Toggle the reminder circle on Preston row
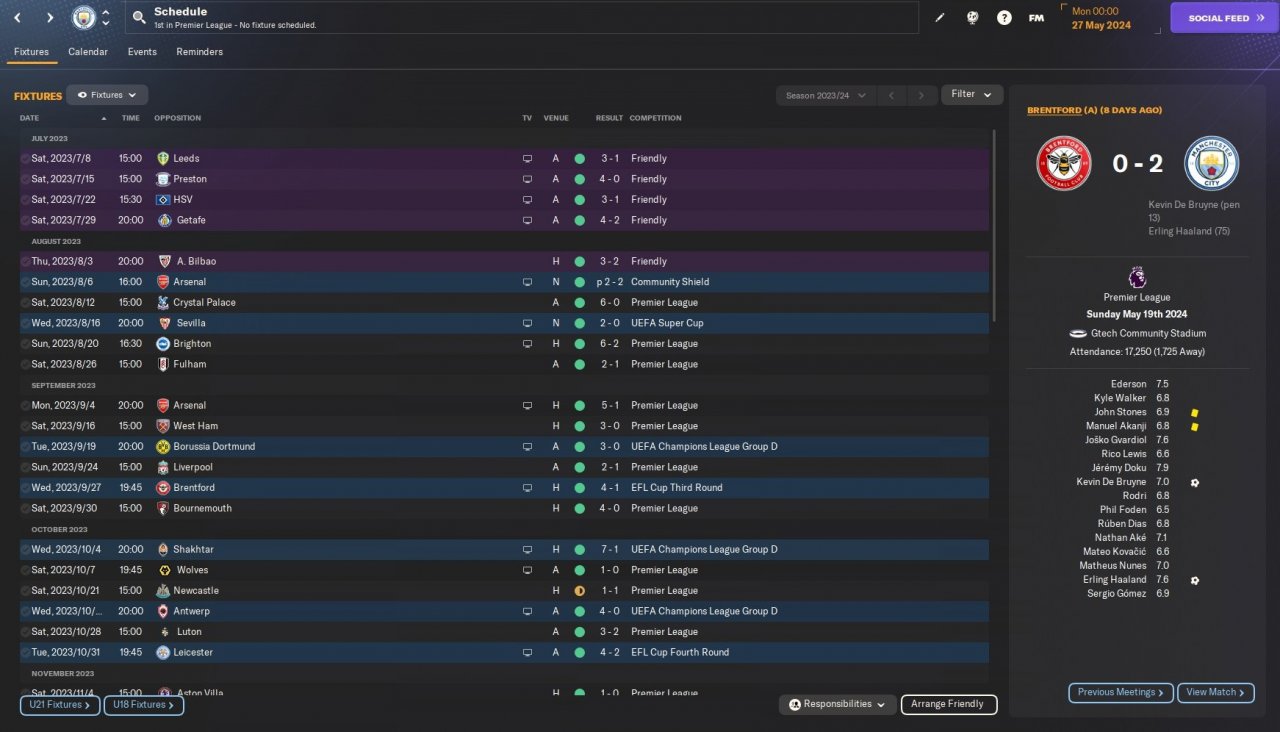 click(25, 179)
